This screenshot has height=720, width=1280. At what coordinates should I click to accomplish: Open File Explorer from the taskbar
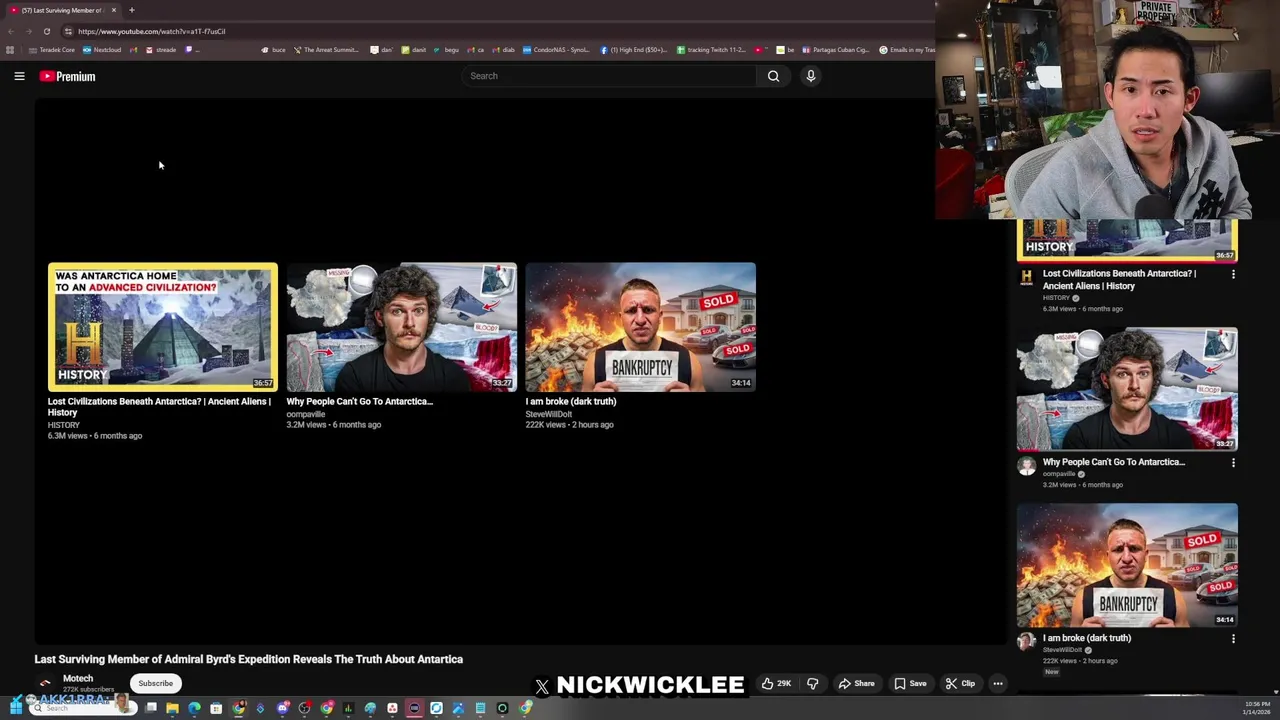click(172, 709)
